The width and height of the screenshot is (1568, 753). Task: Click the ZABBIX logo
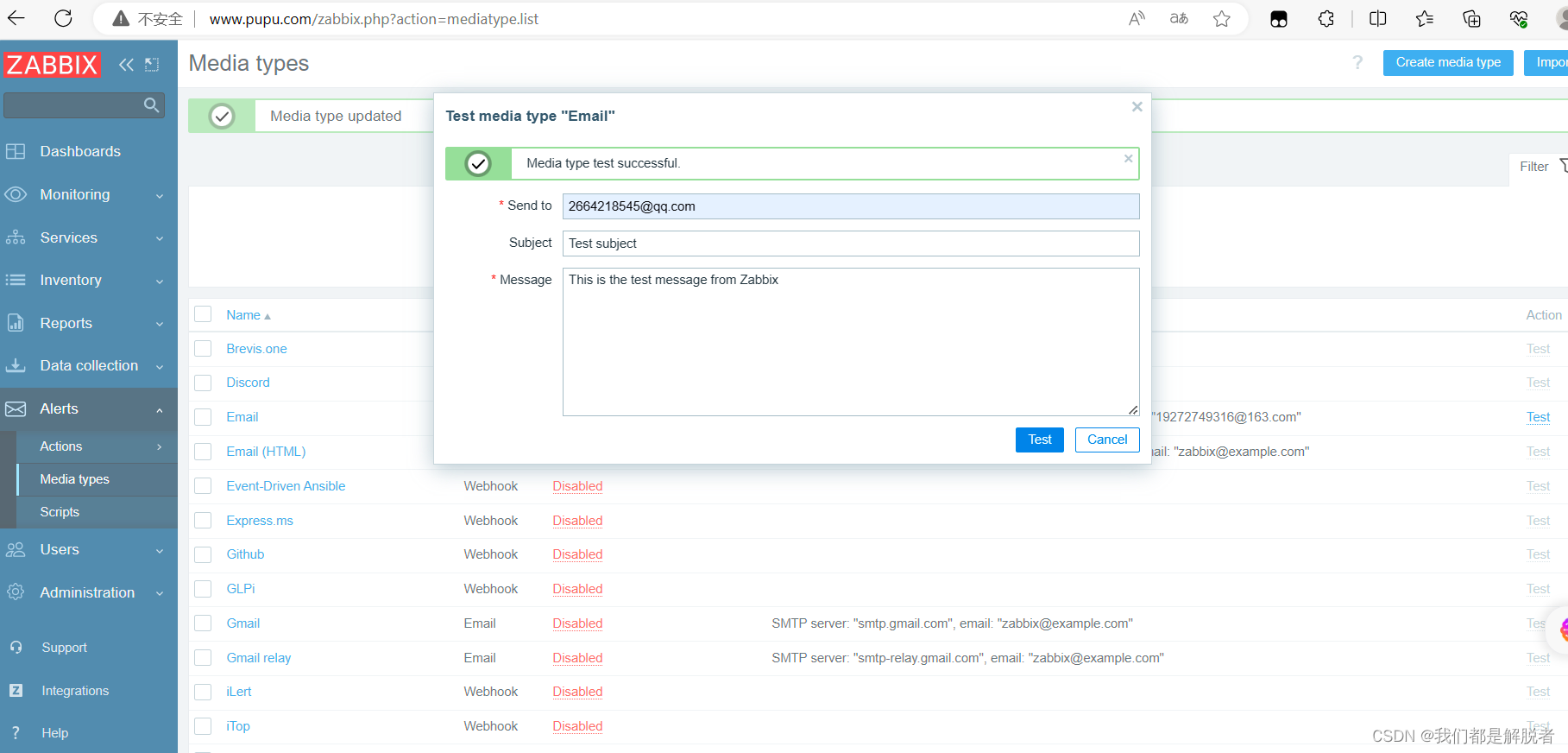point(52,65)
